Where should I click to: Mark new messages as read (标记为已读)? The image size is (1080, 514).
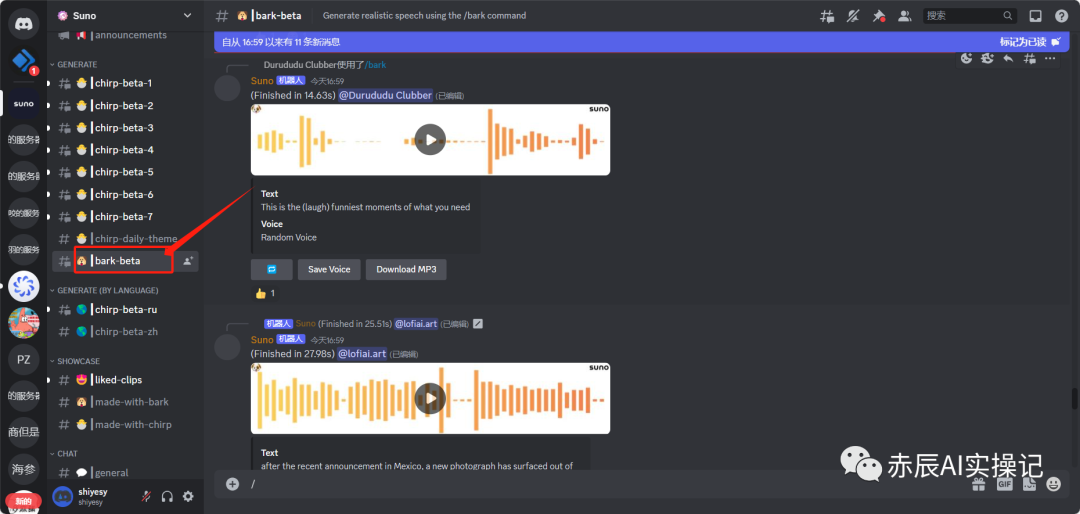click(1030, 42)
